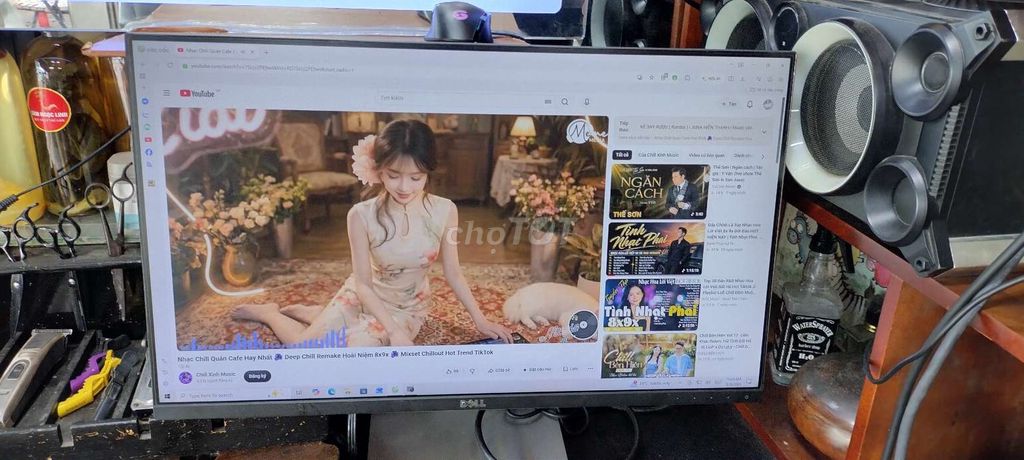The height and width of the screenshot is (460, 1024).
Task: Show more filter chips with right arrow
Action: (x=762, y=157)
